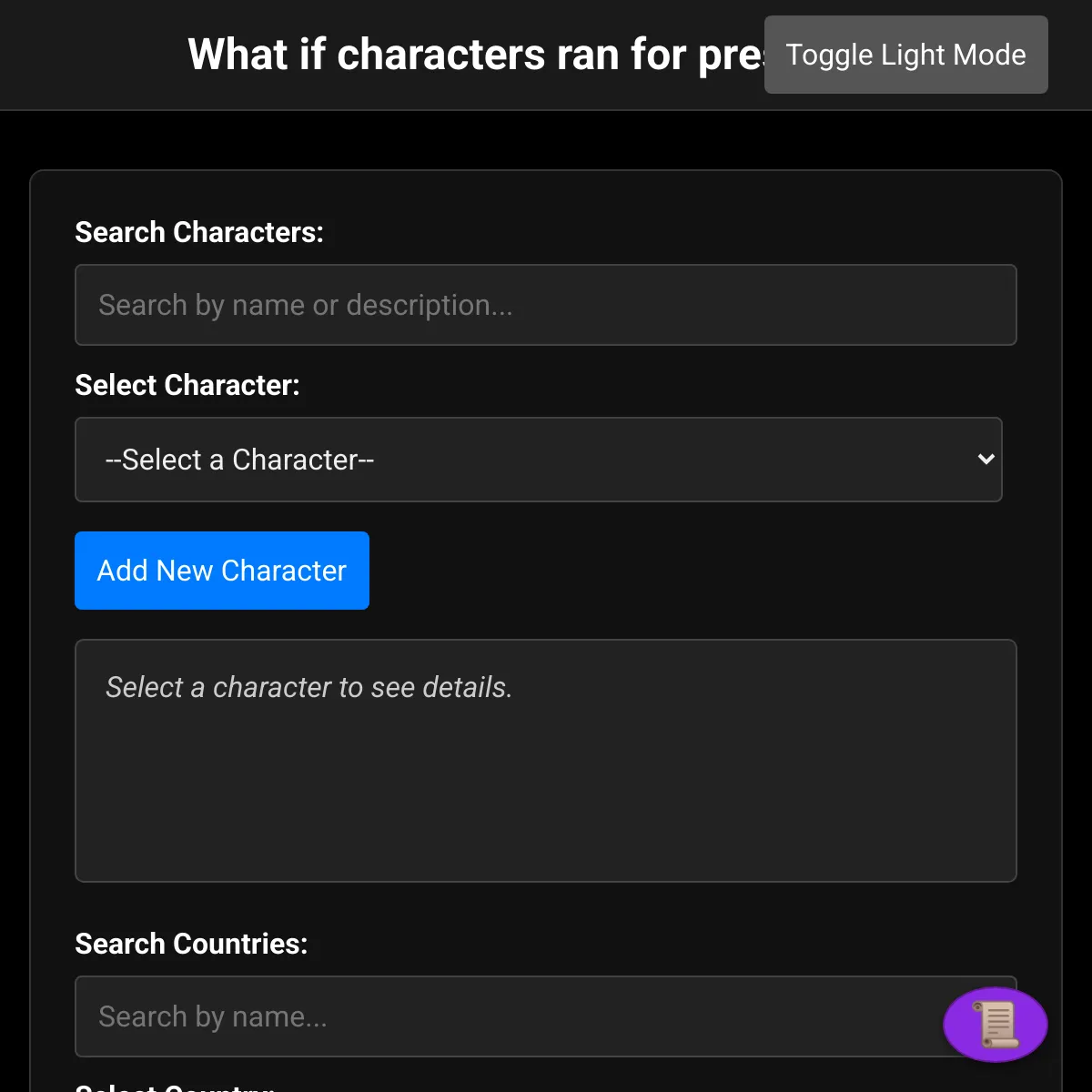
Task: Click the scroll emoji inside the floating button
Action: point(996,1025)
